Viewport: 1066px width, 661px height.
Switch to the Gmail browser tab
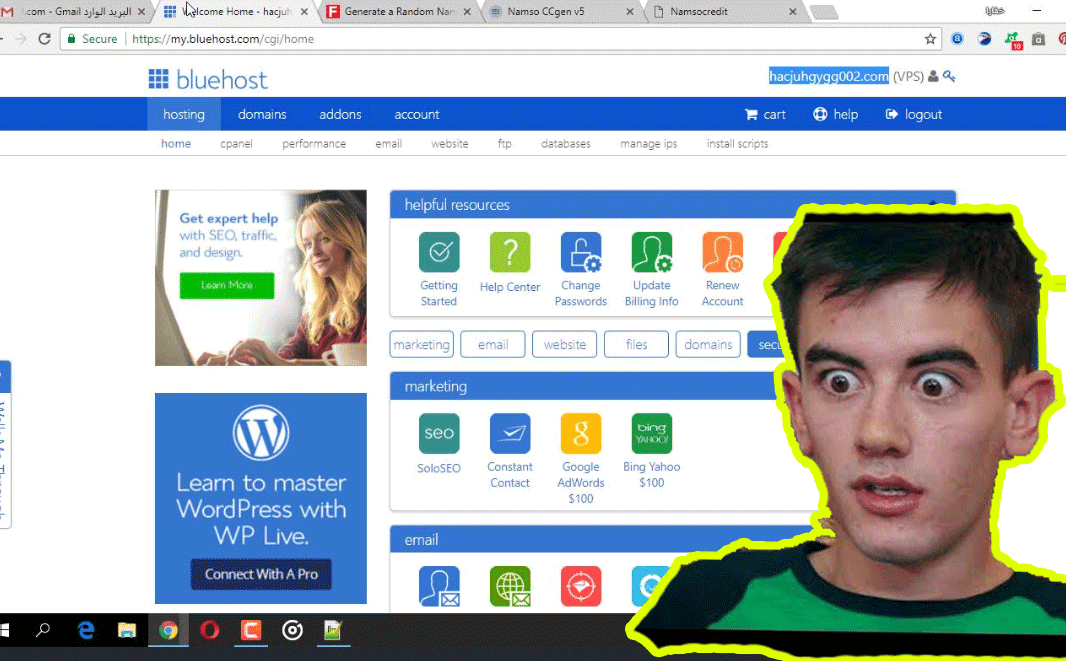click(73, 12)
